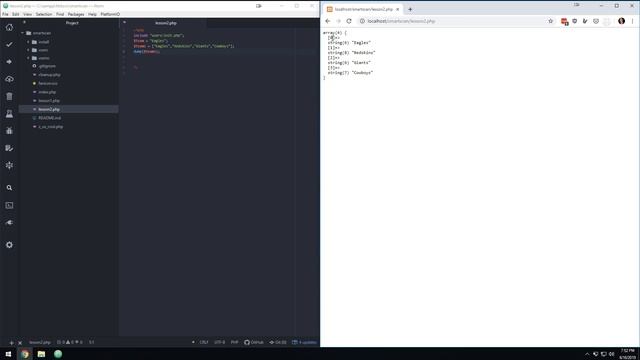Open the Packages menu in Atom
Screen dimensions: 640x360
[76, 14]
